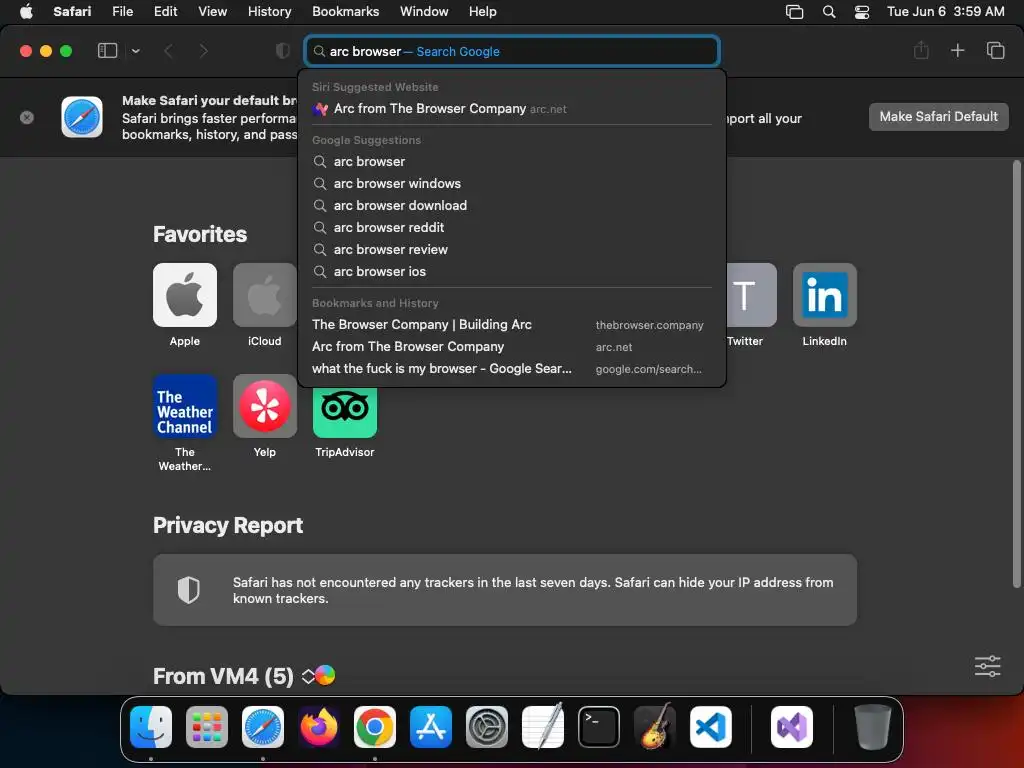Open sidebar tab group dropdown arrow

click(136, 51)
